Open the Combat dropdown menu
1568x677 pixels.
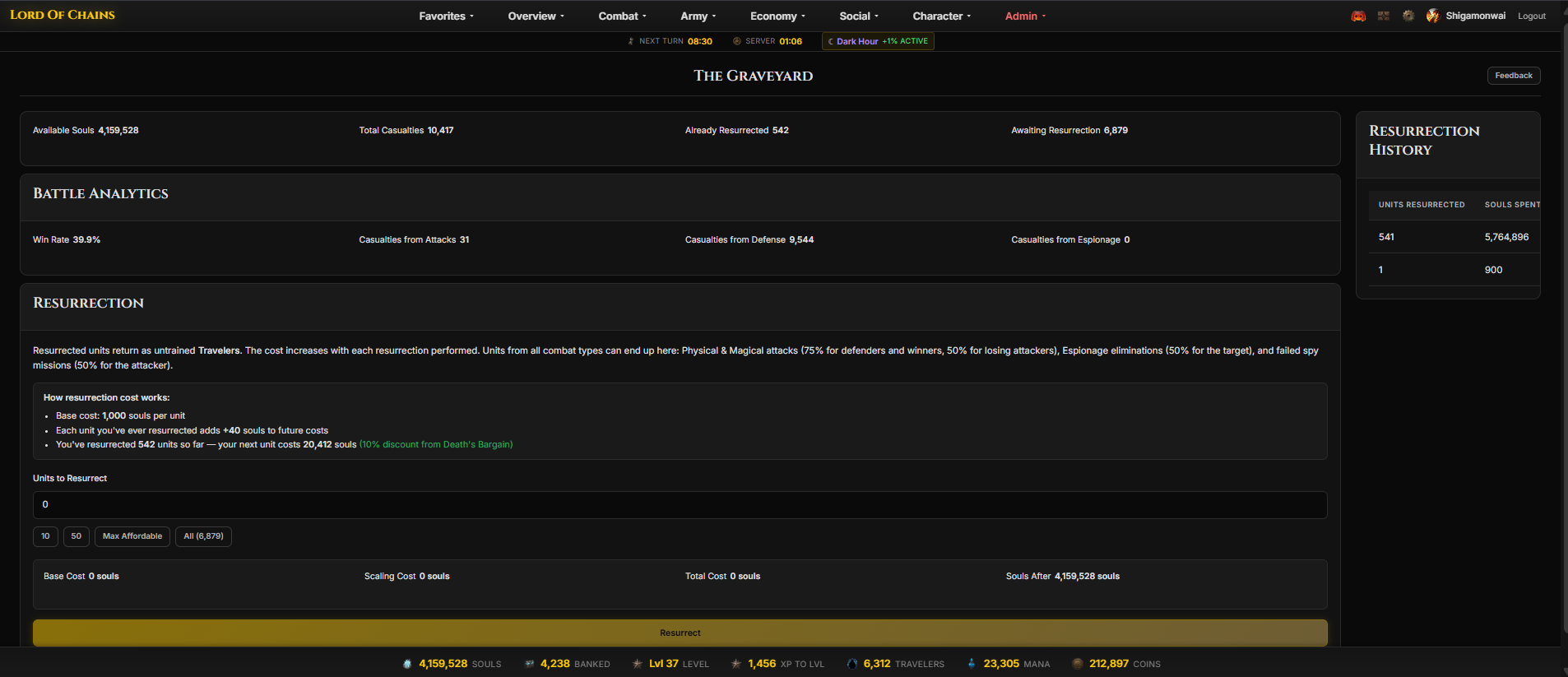(622, 16)
